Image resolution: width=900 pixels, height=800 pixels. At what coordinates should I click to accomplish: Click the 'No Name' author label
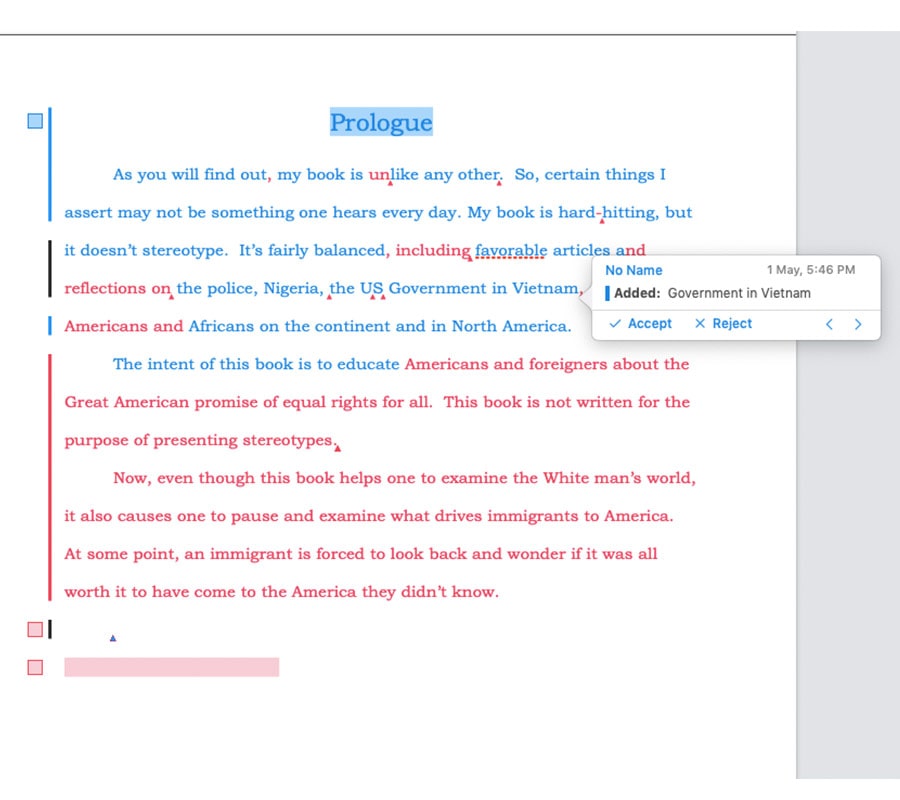pos(634,270)
